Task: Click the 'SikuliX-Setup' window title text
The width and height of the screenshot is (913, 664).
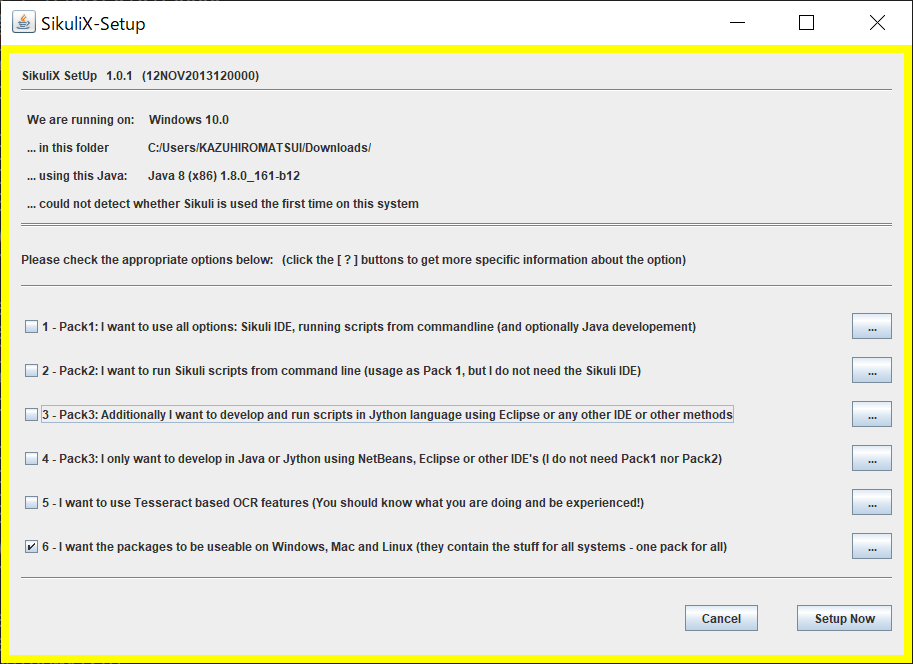Action: (x=93, y=24)
